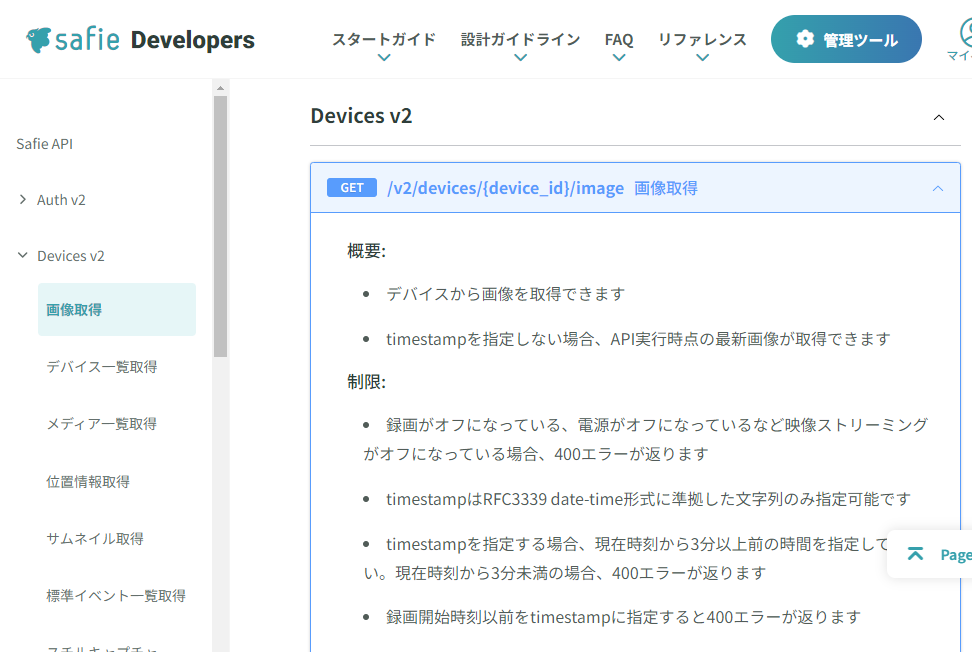
Task: Expand chevron under リファレンス
Action: 702,58
